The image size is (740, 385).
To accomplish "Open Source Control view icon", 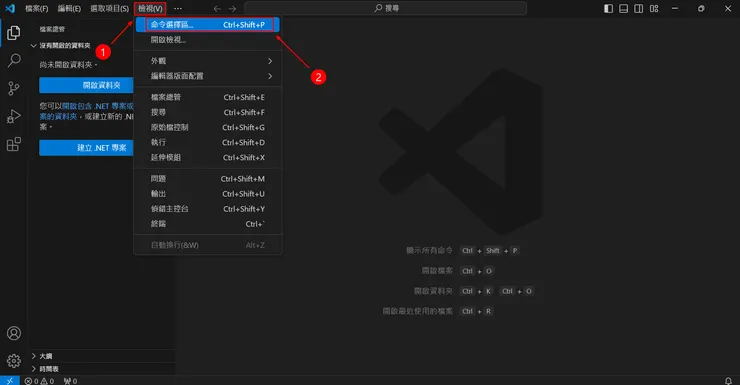I will 14,88.
